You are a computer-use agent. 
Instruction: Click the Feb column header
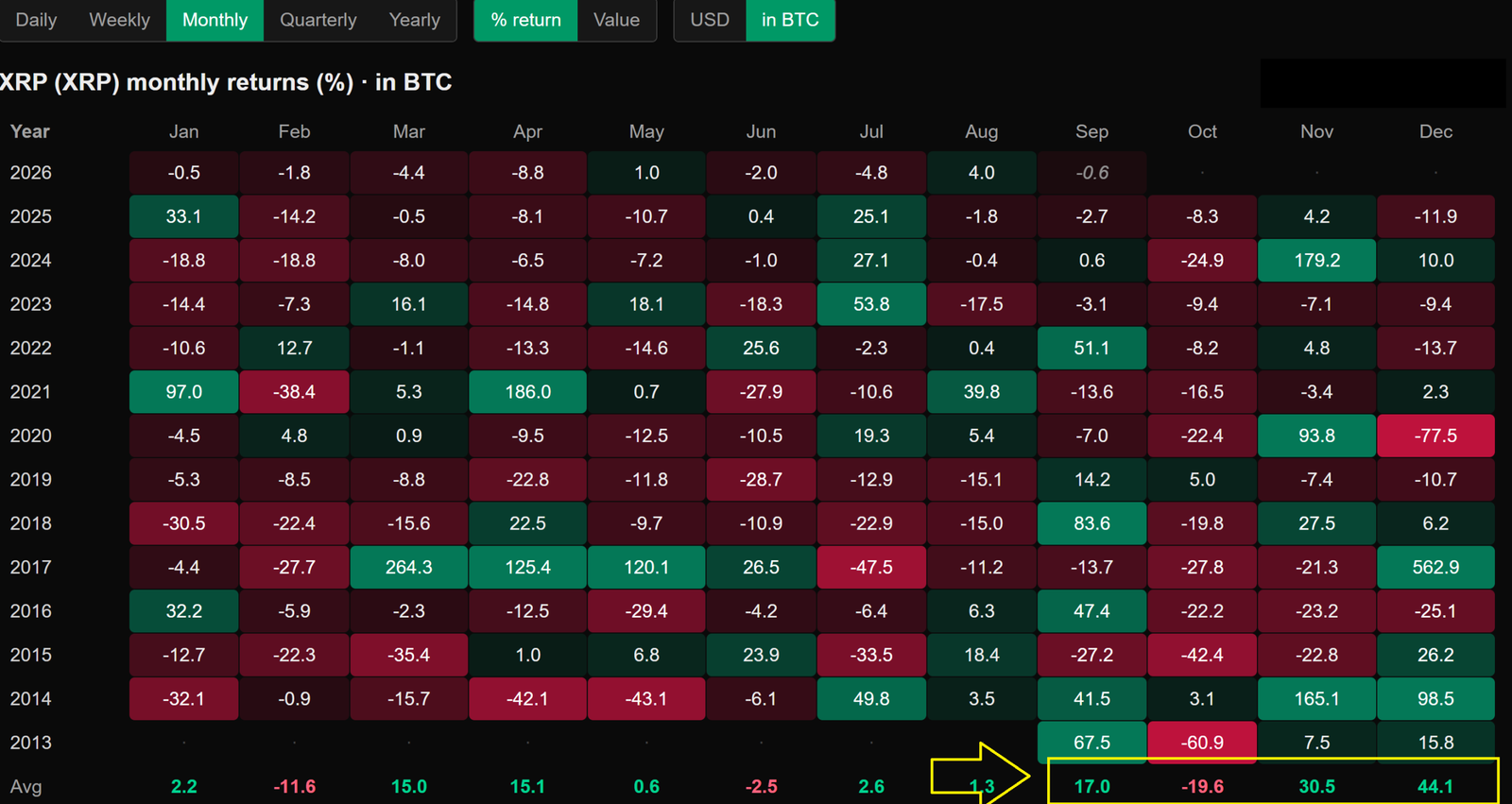[x=294, y=131]
